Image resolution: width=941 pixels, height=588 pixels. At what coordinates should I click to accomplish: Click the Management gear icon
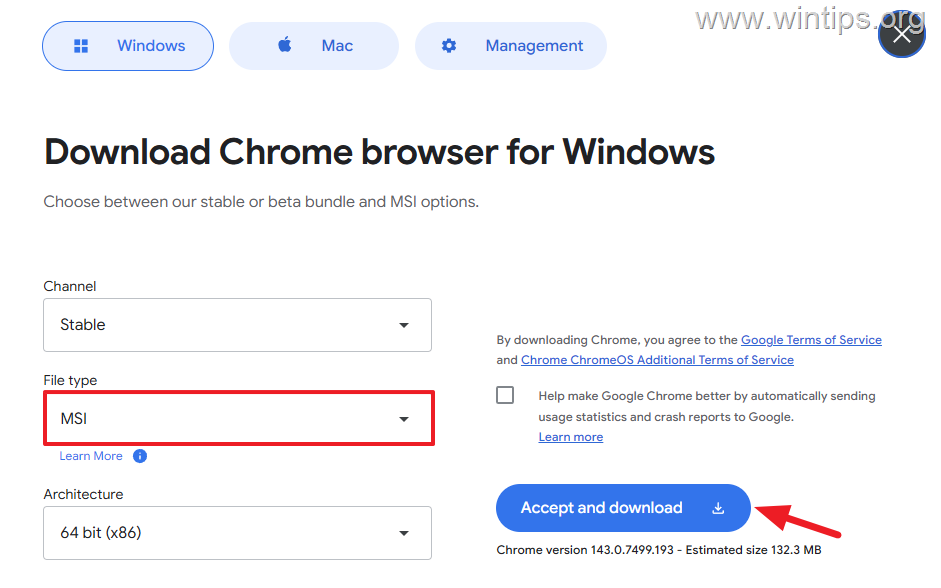pyautogui.click(x=449, y=46)
